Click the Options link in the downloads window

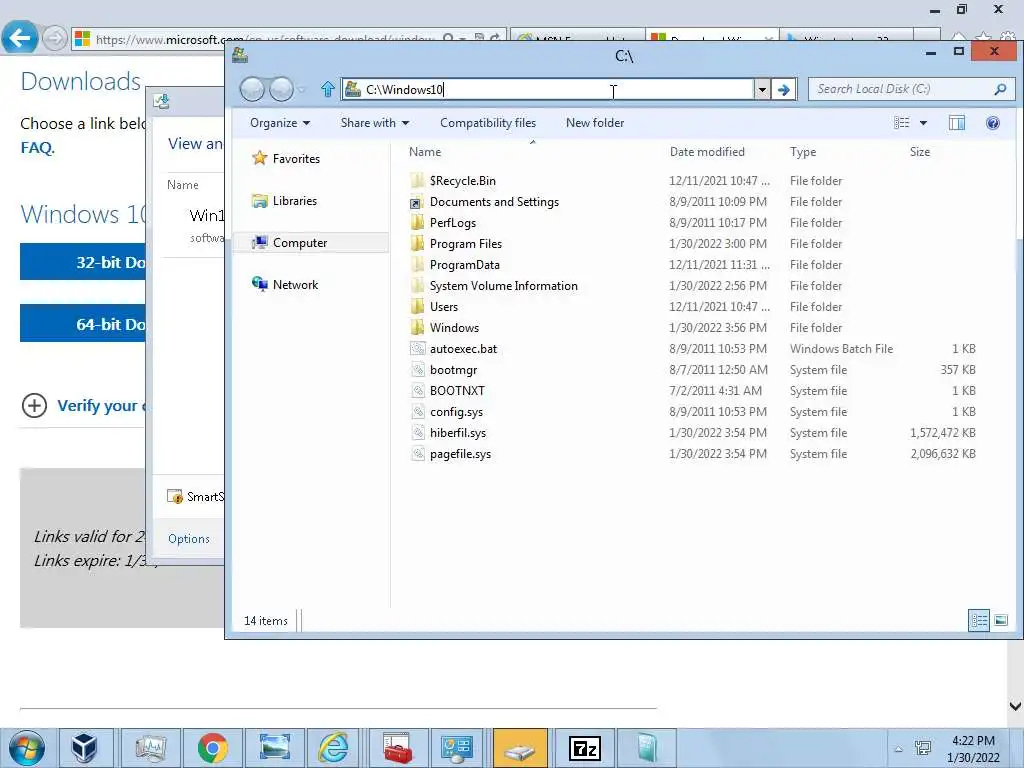coord(189,539)
